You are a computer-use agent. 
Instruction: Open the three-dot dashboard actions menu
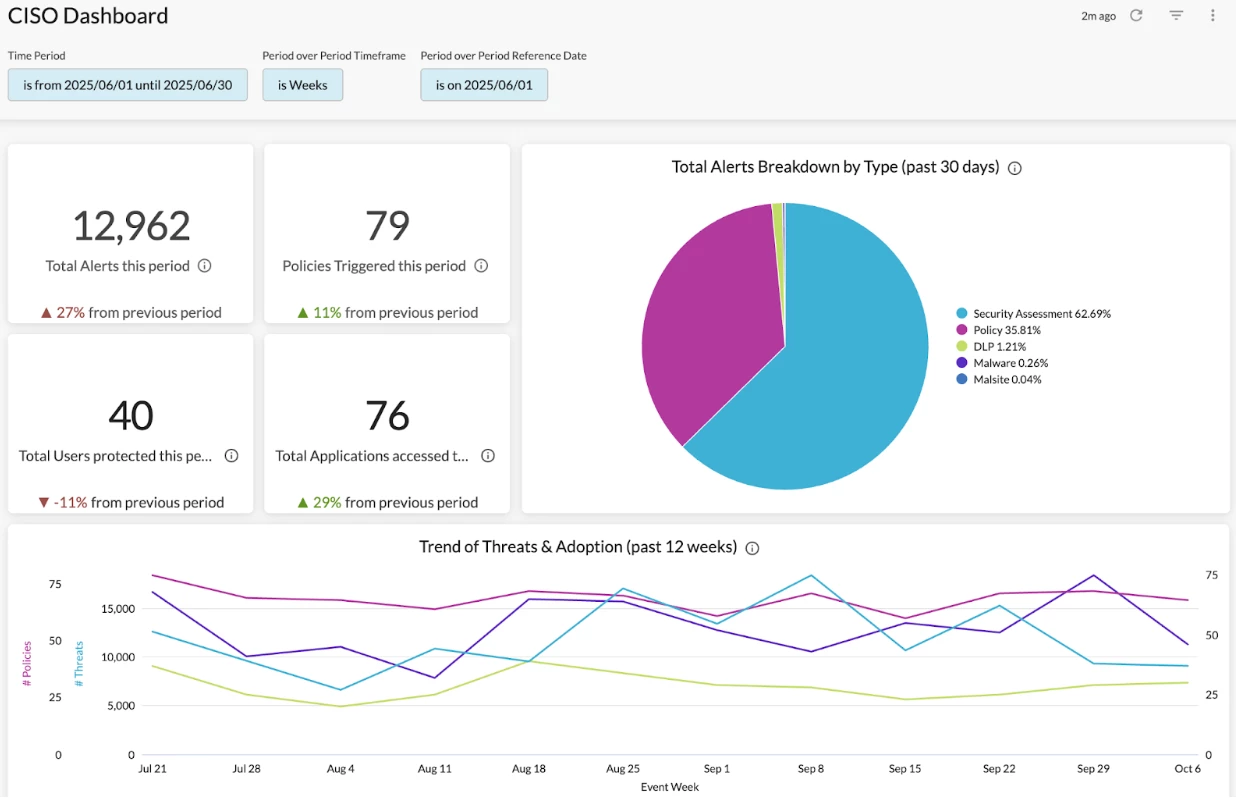point(1213,16)
